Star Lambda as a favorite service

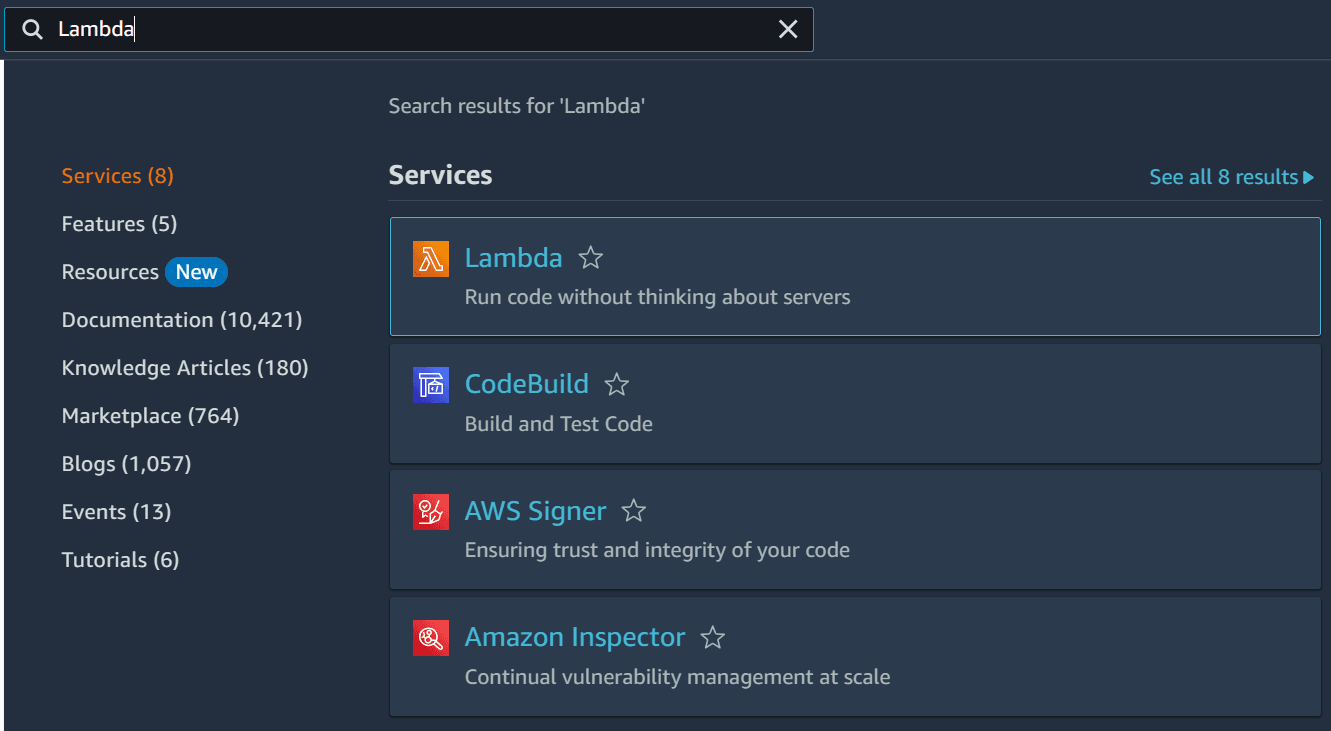pyautogui.click(x=590, y=258)
